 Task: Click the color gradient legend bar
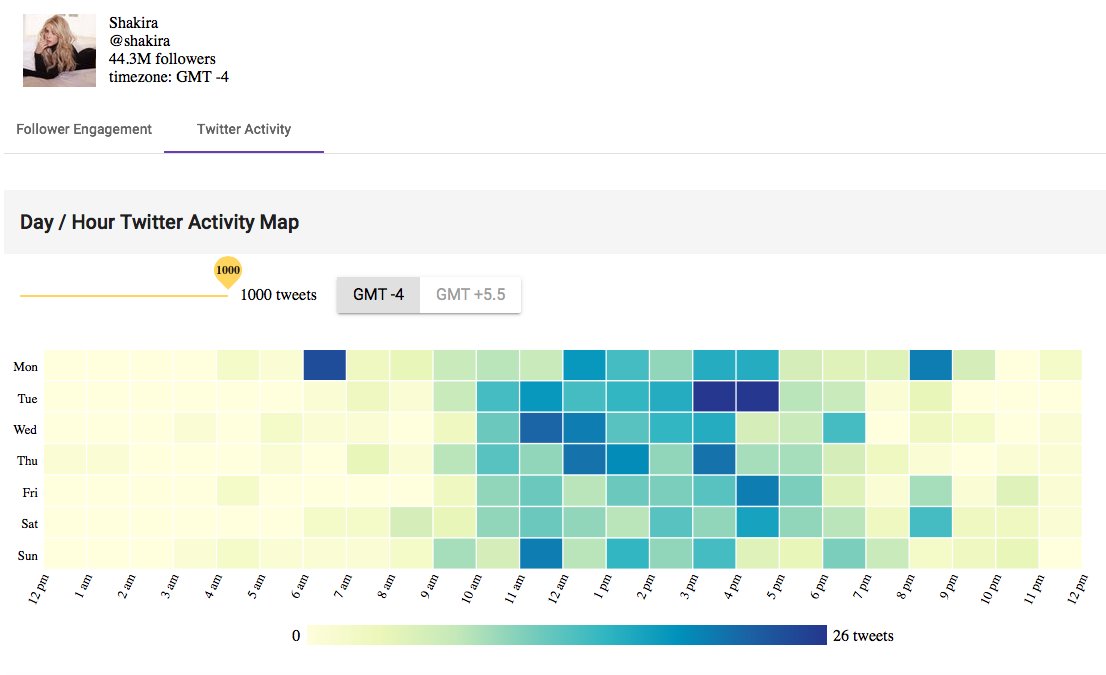click(x=567, y=635)
